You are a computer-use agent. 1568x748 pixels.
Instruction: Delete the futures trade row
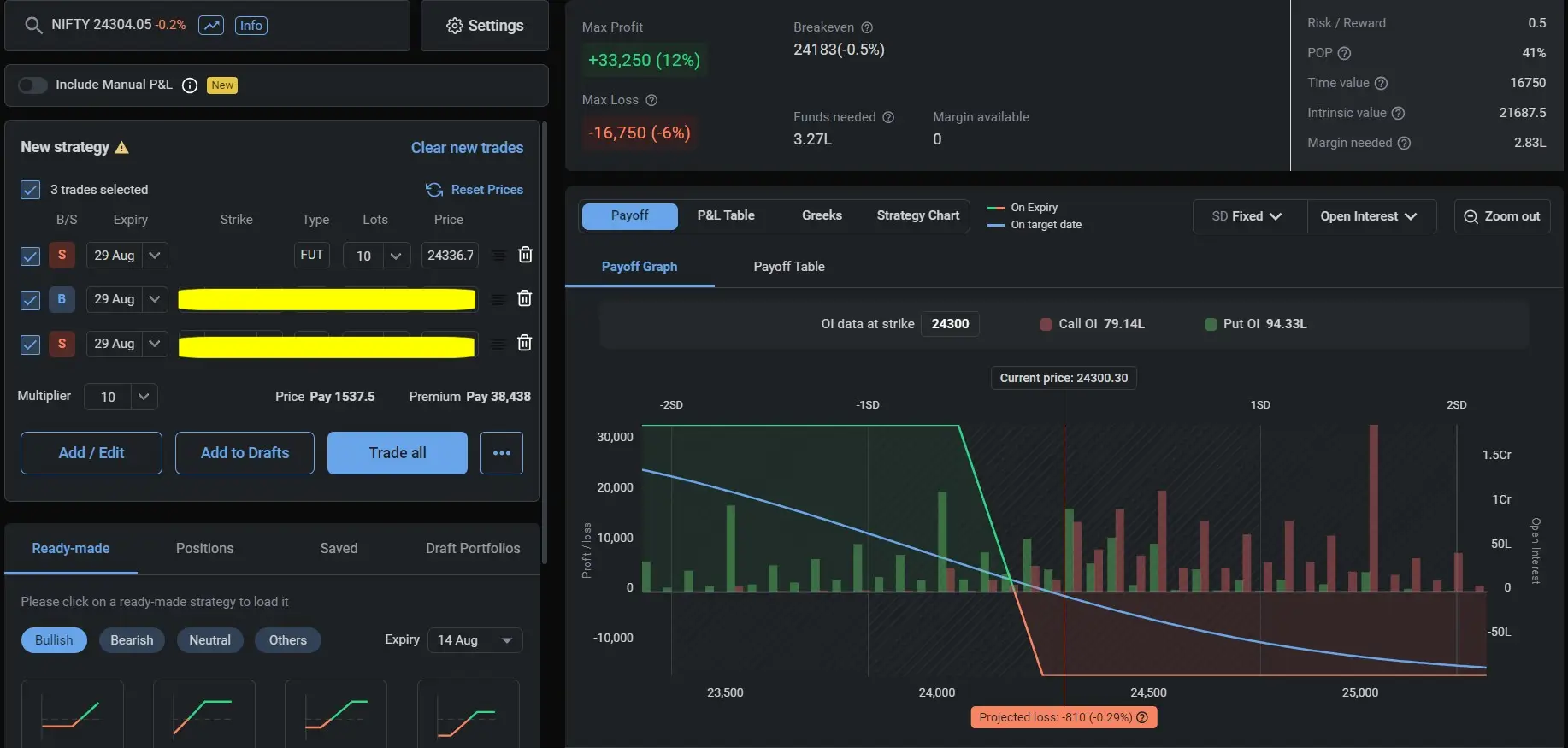pyautogui.click(x=525, y=255)
